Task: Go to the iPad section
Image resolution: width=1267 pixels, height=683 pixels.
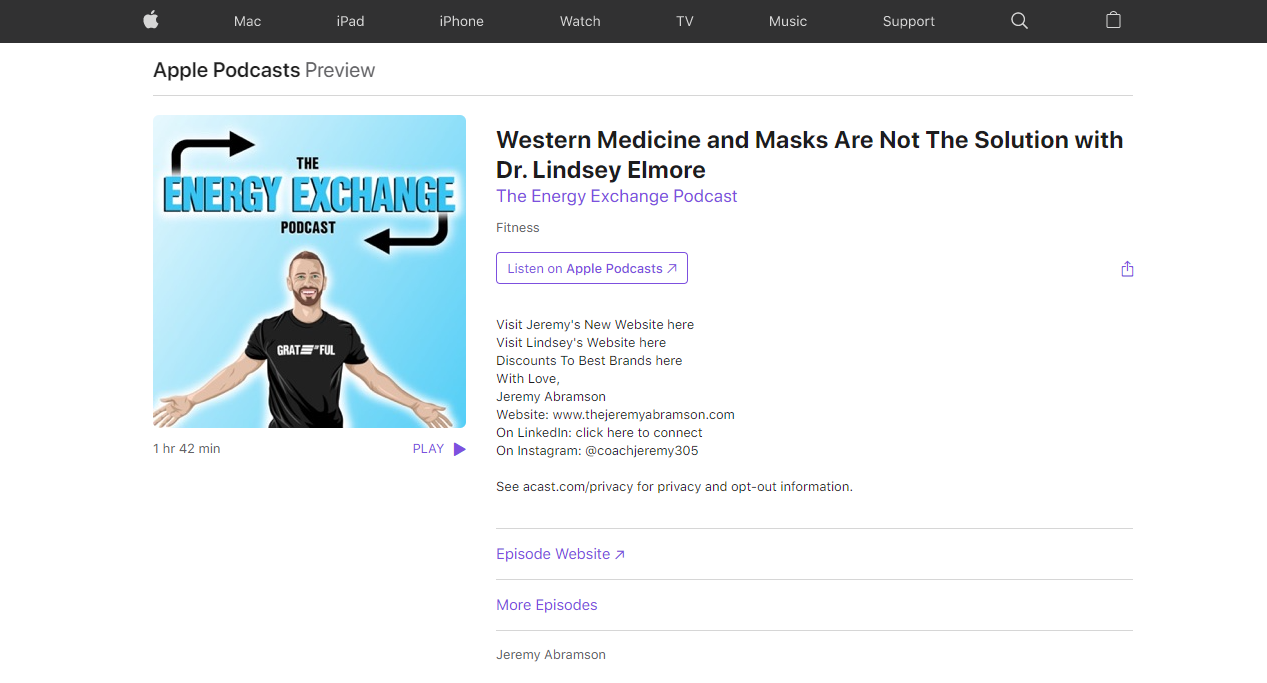Action: click(x=350, y=21)
